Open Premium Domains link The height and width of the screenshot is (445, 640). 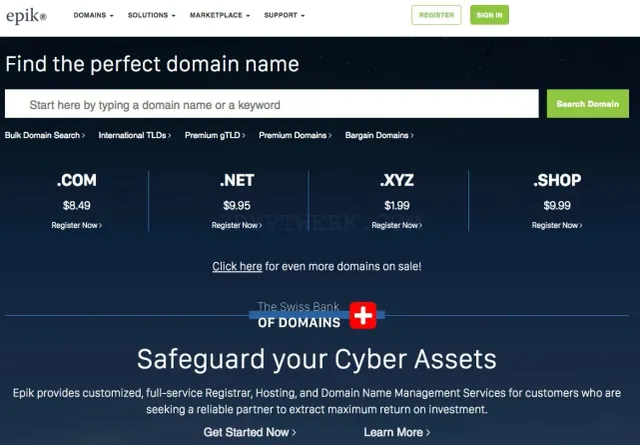[295, 135]
